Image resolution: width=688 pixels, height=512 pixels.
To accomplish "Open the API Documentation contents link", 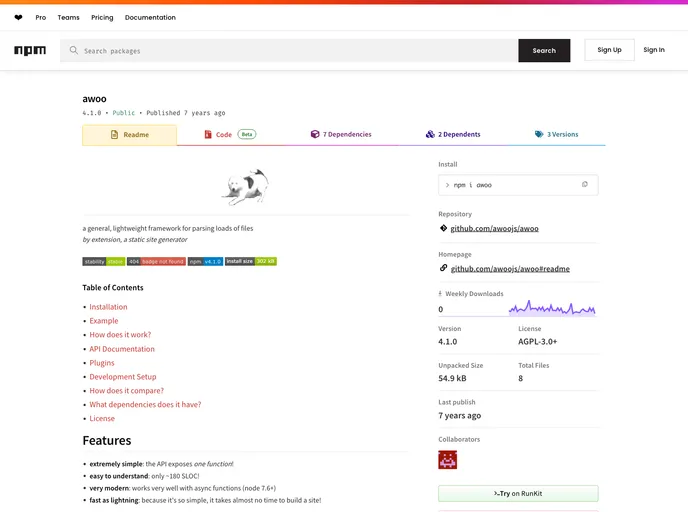I will pos(122,349).
